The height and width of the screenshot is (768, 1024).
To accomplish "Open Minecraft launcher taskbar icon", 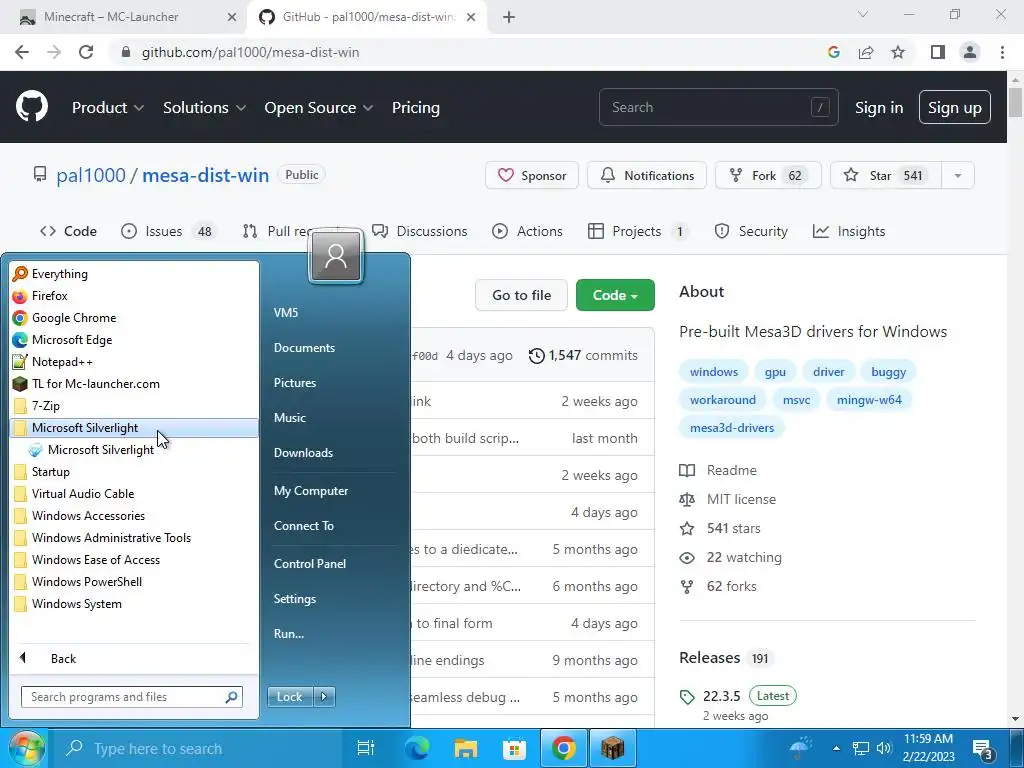I will pos(613,748).
